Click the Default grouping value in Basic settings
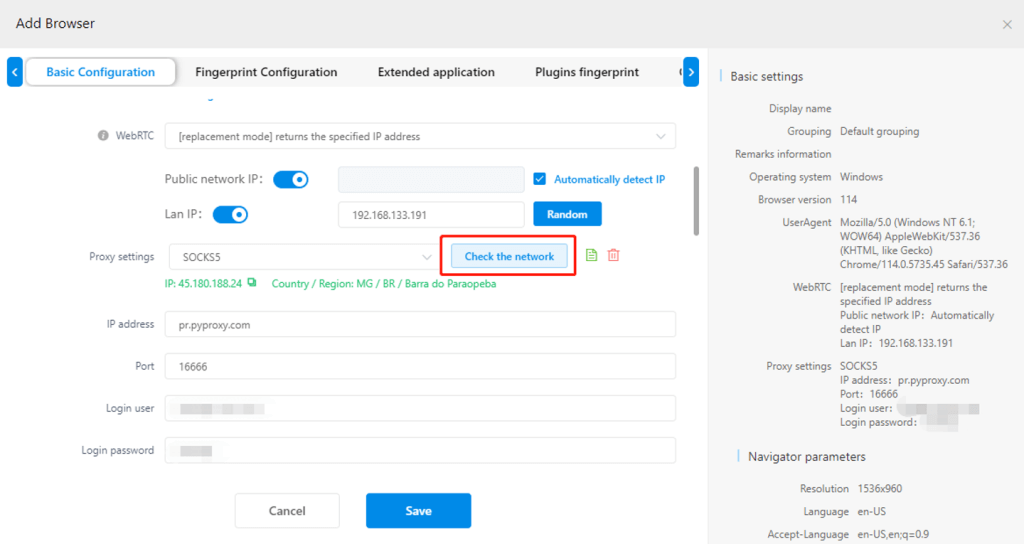This screenshot has width=1024, height=544. [879, 131]
